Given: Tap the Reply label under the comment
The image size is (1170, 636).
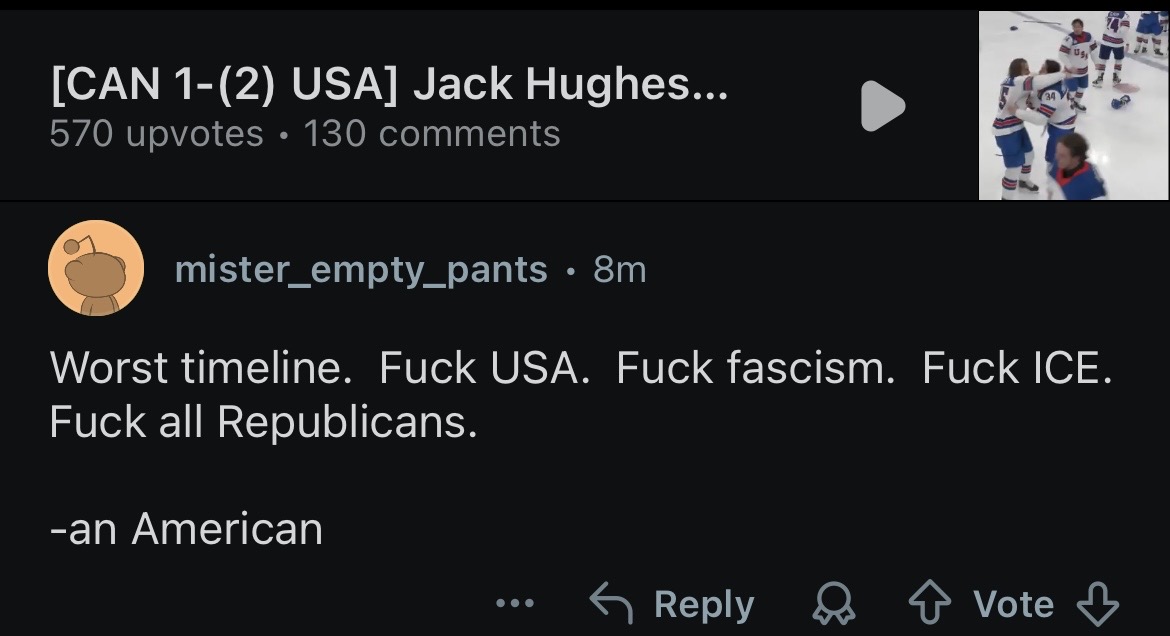Looking at the screenshot, I should [x=704, y=605].
